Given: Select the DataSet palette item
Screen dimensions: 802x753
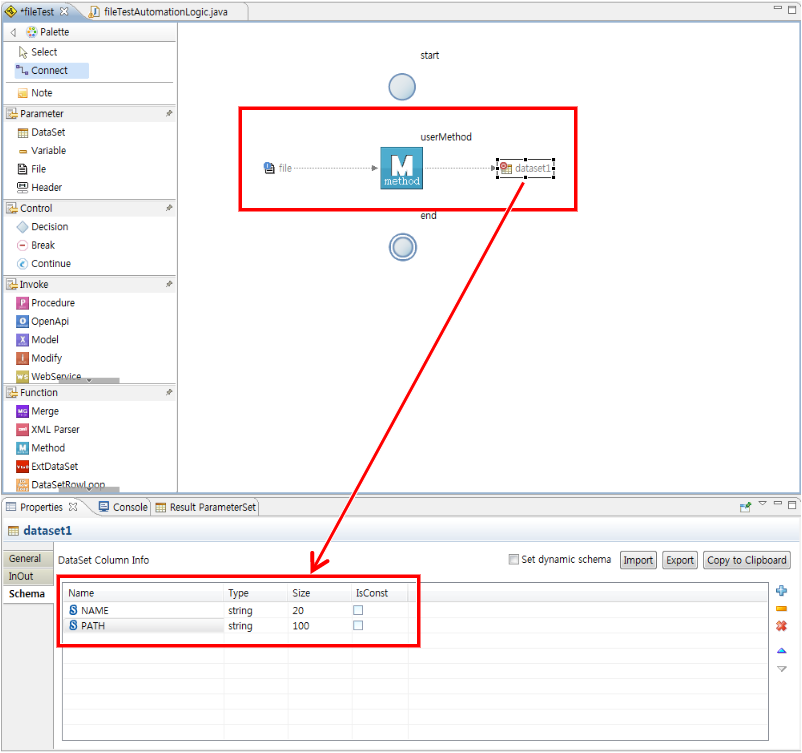Looking at the screenshot, I should pos(47,132).
